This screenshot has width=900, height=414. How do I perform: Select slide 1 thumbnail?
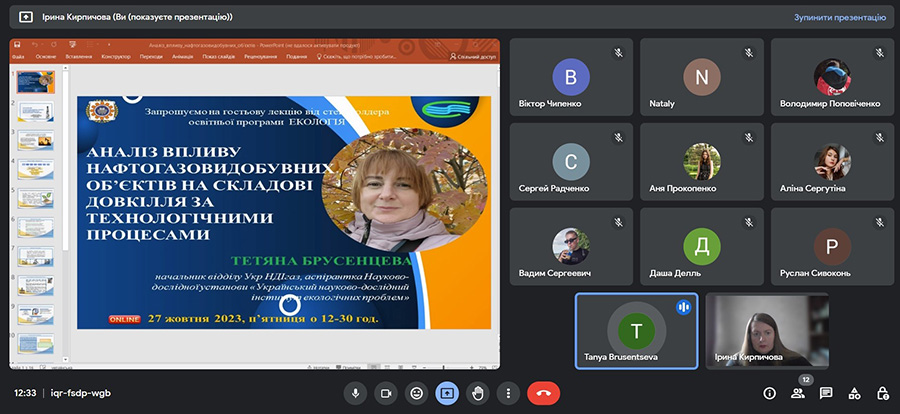[36, 82]
